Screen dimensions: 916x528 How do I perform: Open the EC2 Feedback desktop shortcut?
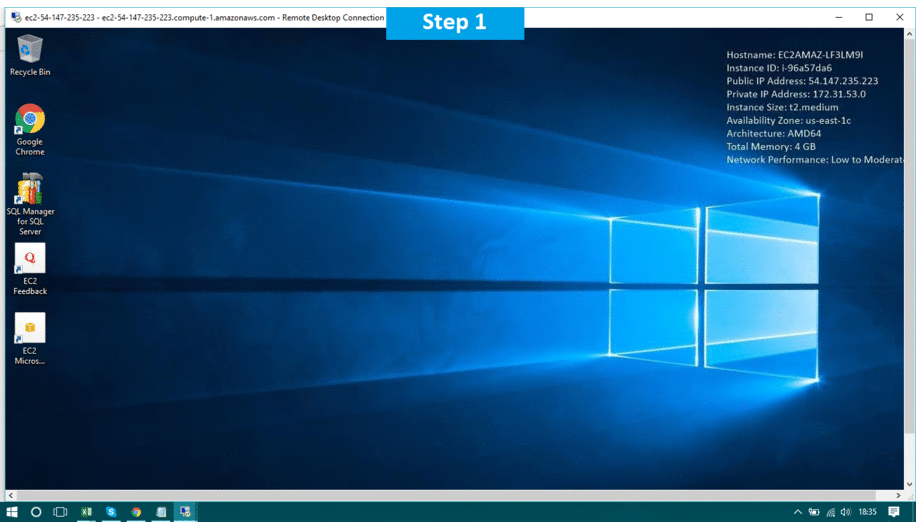click(30, 260)
